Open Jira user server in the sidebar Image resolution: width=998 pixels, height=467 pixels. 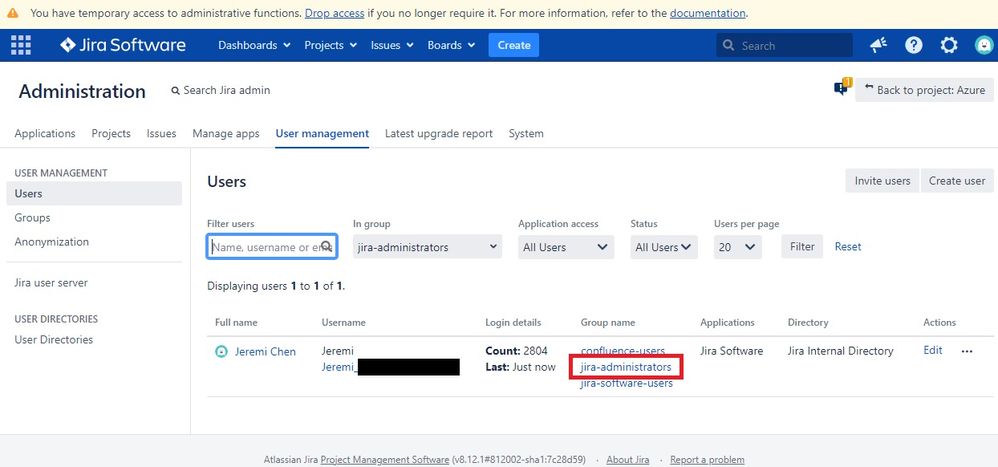(51, 282)
